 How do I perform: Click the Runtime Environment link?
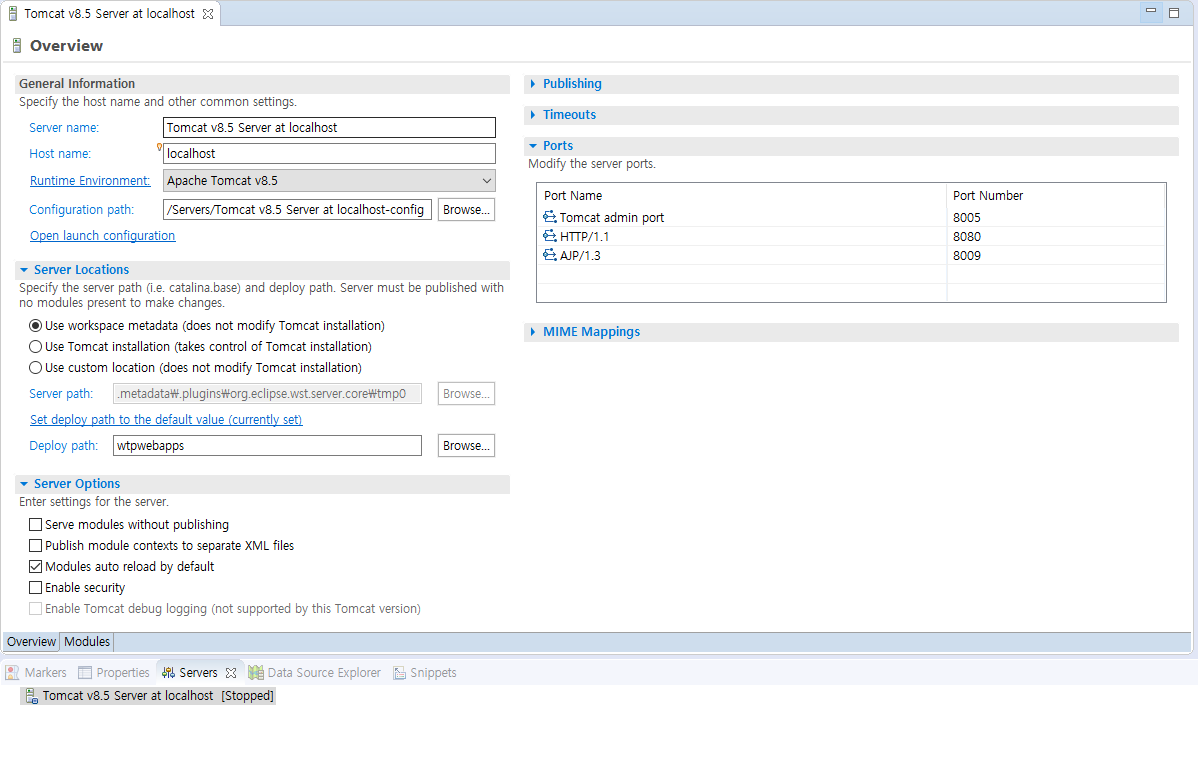click(89, 180)
